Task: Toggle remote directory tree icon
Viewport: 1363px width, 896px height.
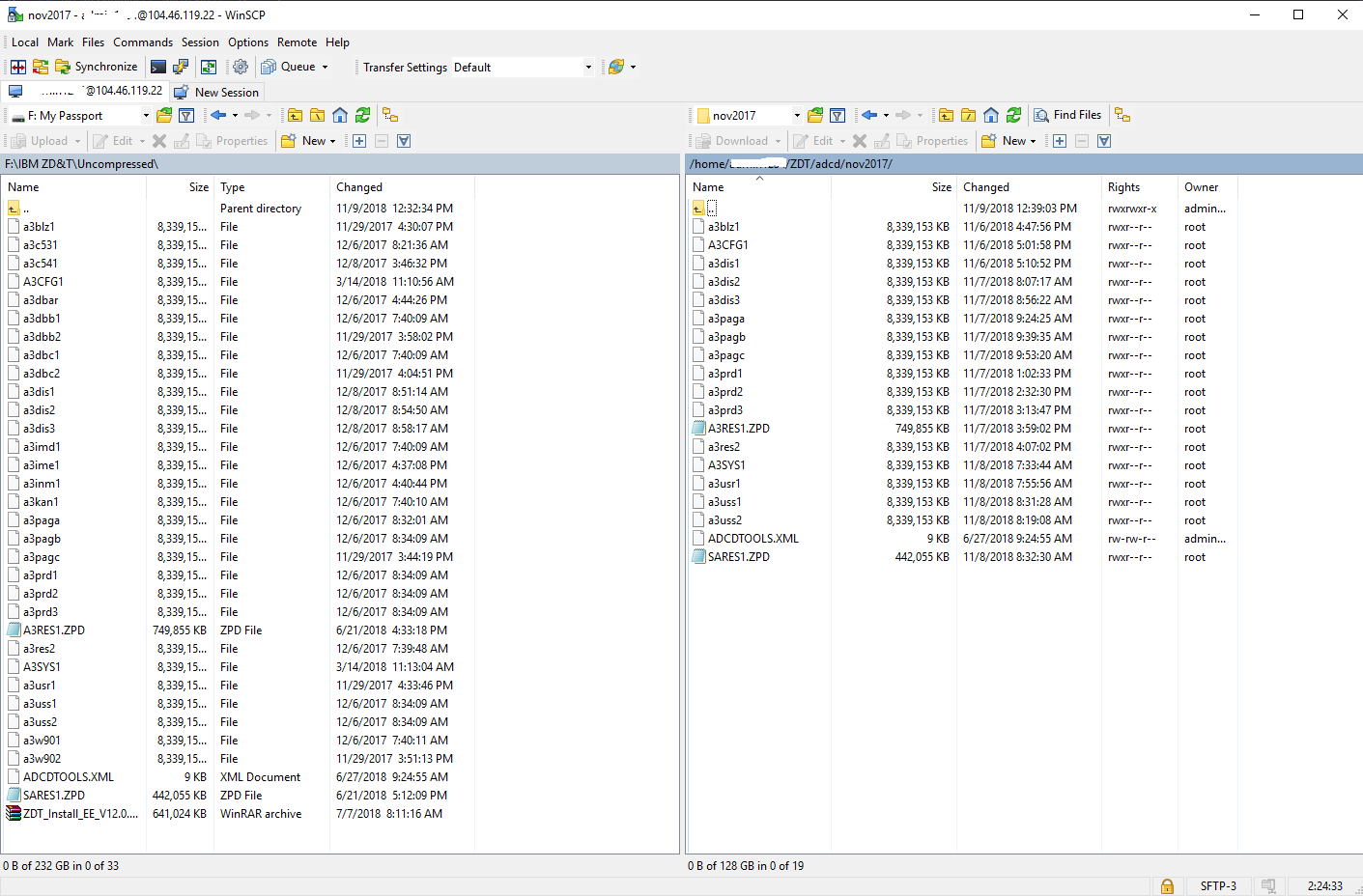Action: point(1122,115)
